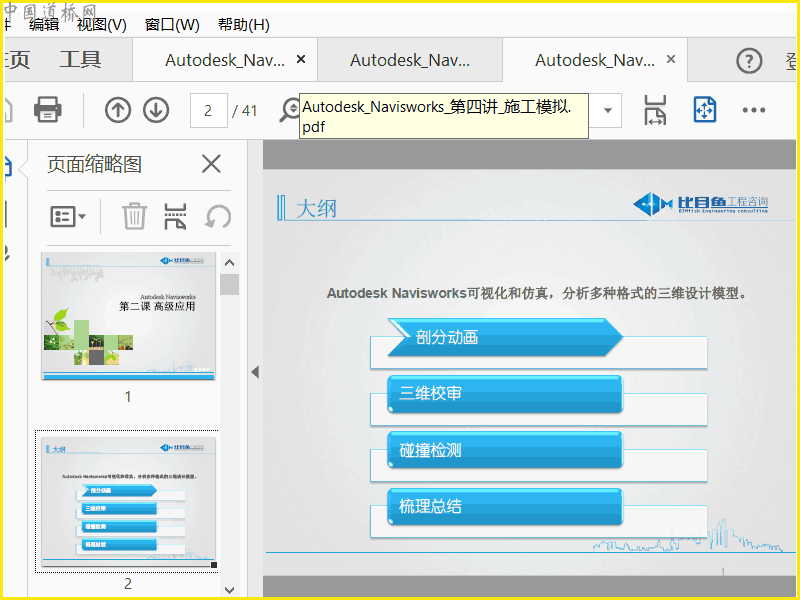800x600 pixels.
Task: Rotate page with the rotate icon
Action: [x=218, y=217]
